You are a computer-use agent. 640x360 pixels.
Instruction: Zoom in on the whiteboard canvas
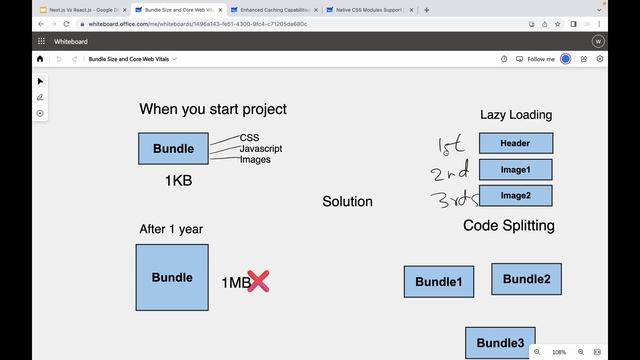point(581,352)
